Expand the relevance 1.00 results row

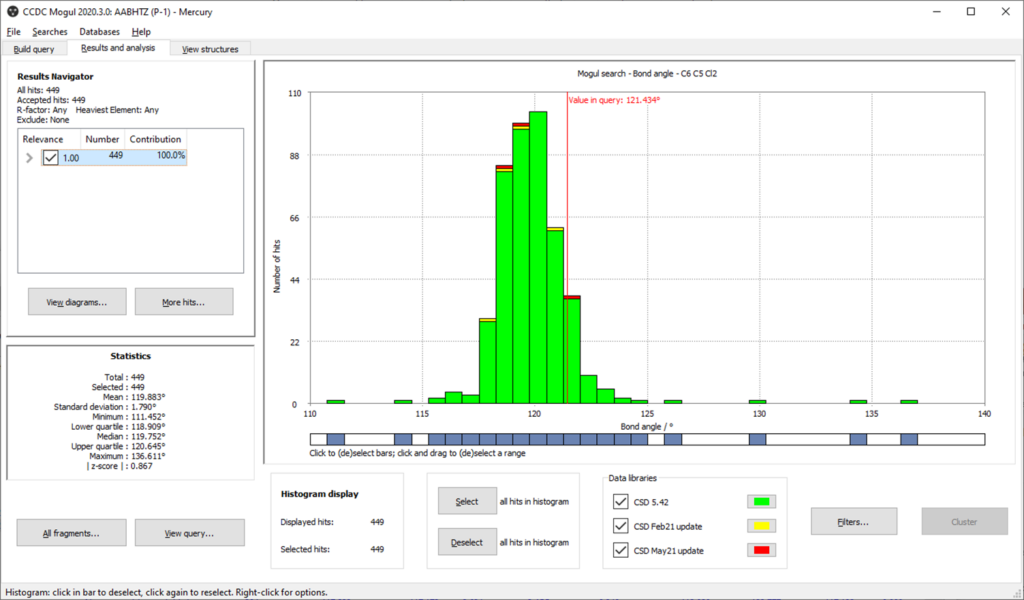[x=28, y=157]
